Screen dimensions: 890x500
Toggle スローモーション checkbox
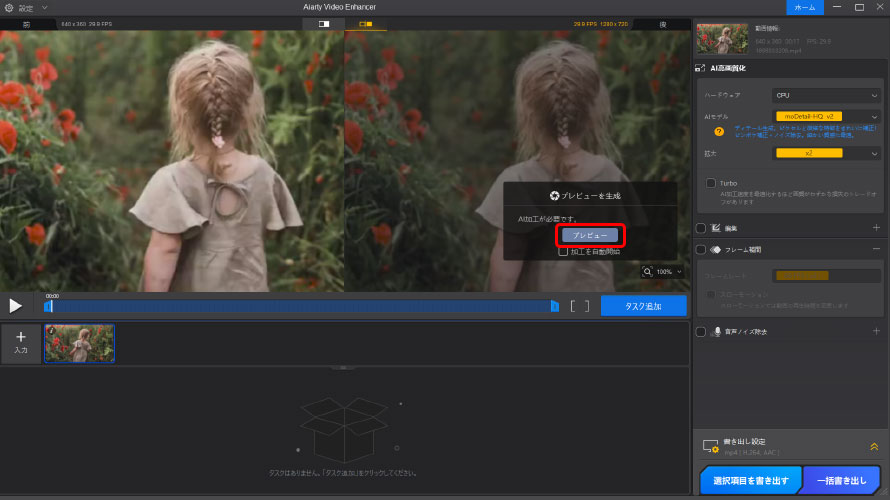pos(711,295)
